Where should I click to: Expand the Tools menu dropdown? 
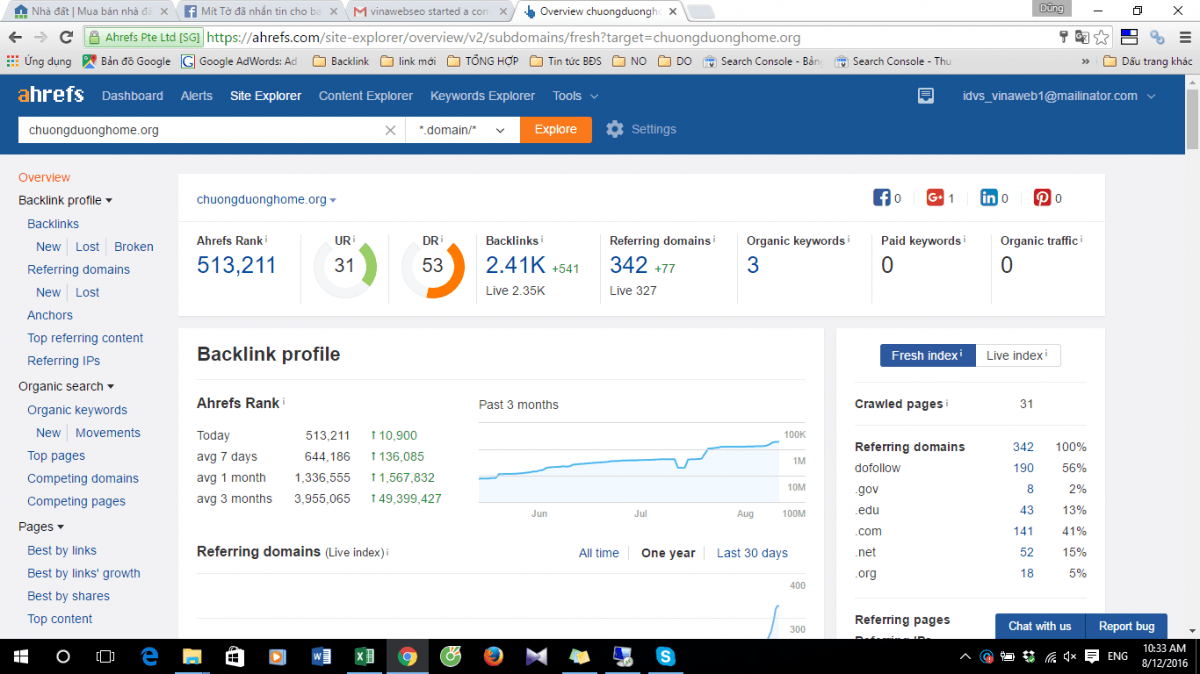575,96
